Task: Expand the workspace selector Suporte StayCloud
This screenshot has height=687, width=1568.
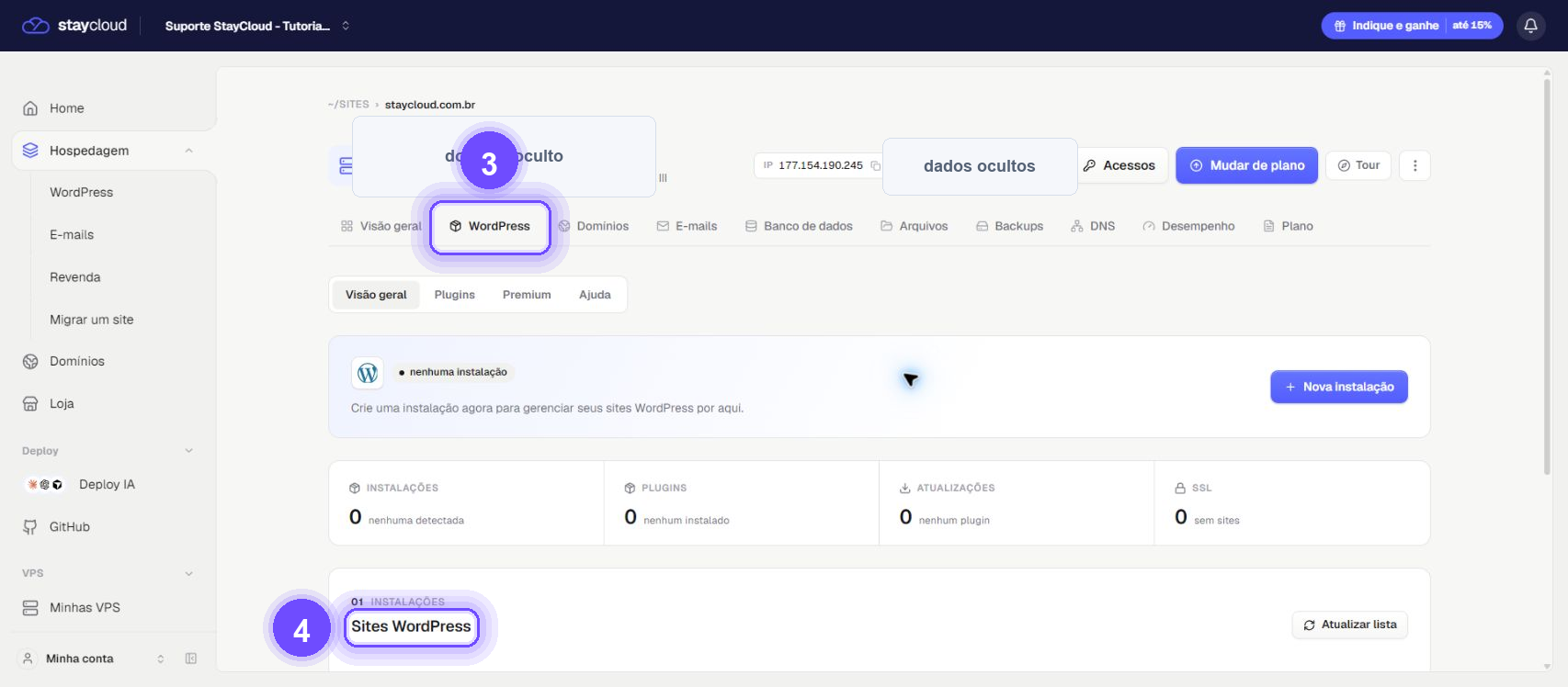Action: tap(257, 26)
